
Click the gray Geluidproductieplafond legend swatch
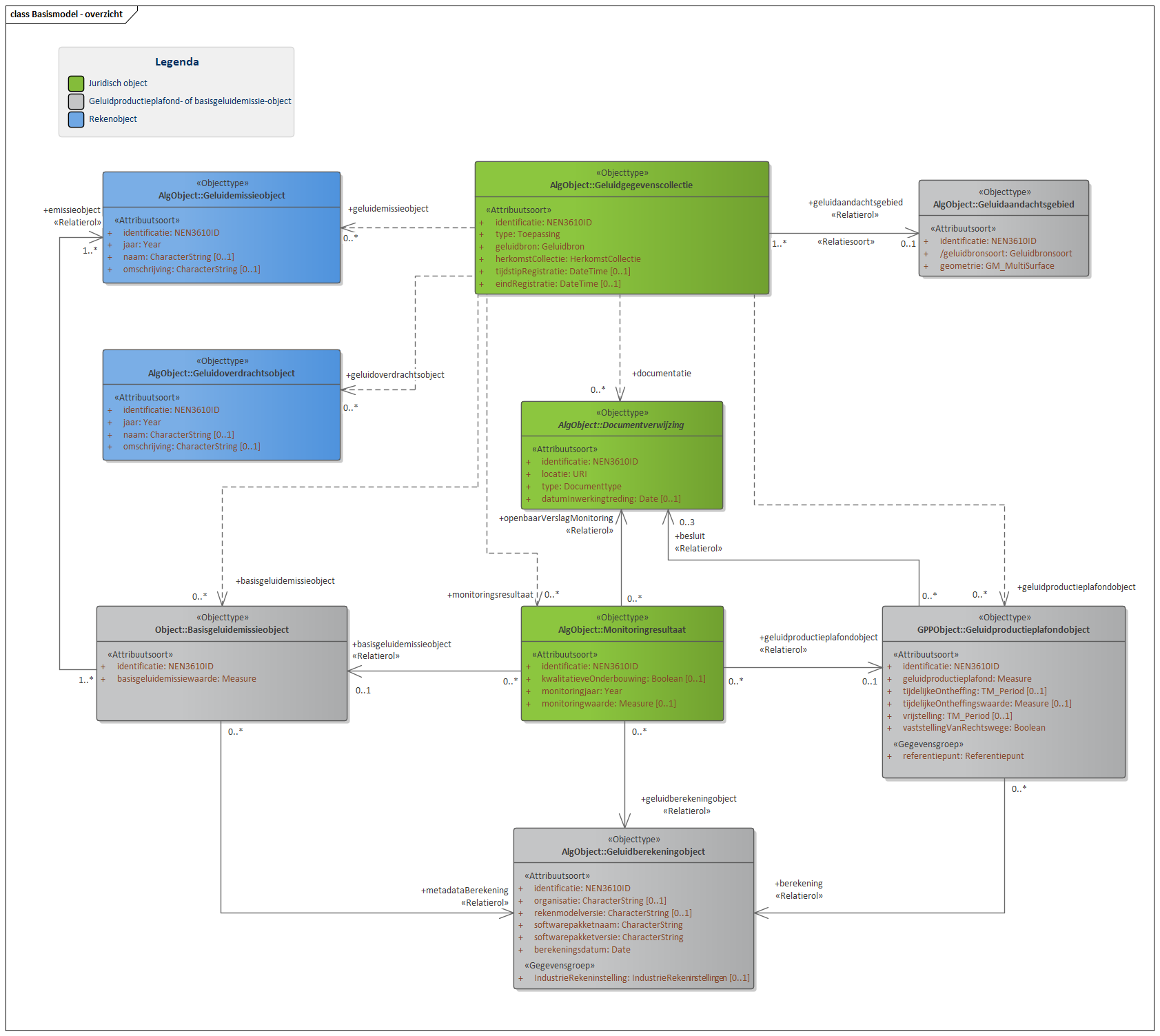click(x=76, y=101)
